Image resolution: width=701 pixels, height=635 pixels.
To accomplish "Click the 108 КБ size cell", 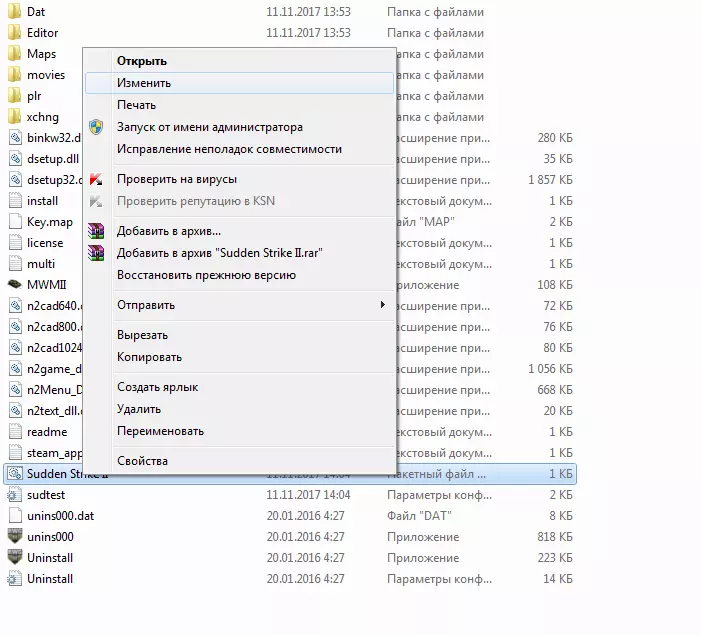I will pos(555,285).
